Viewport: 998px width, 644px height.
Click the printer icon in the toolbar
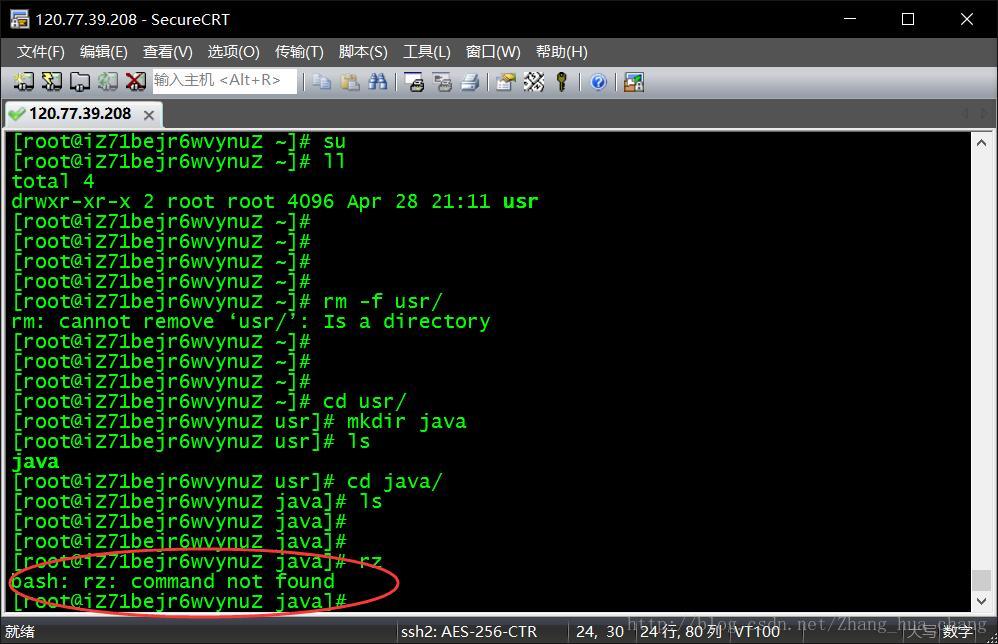coord(470,81)
